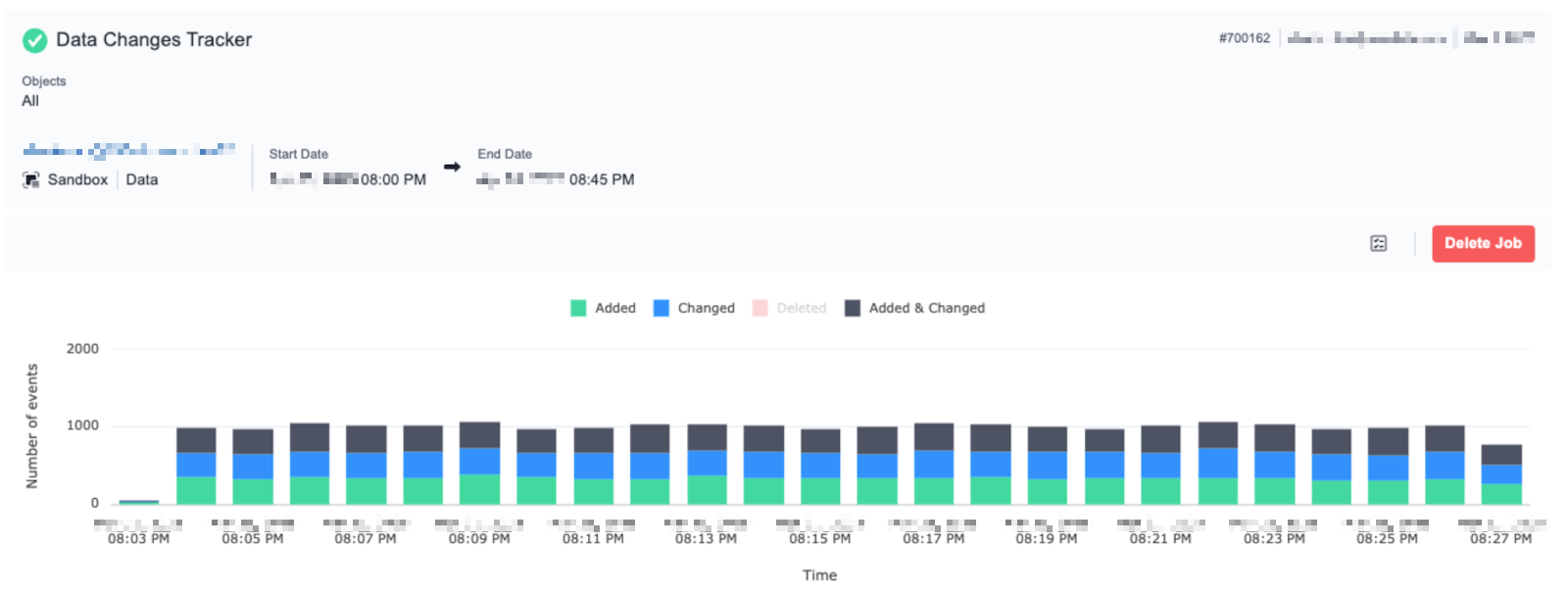1568x596 pixels.
Task: Toggle the Added & Changed legend series
Action: click(914, 308)
